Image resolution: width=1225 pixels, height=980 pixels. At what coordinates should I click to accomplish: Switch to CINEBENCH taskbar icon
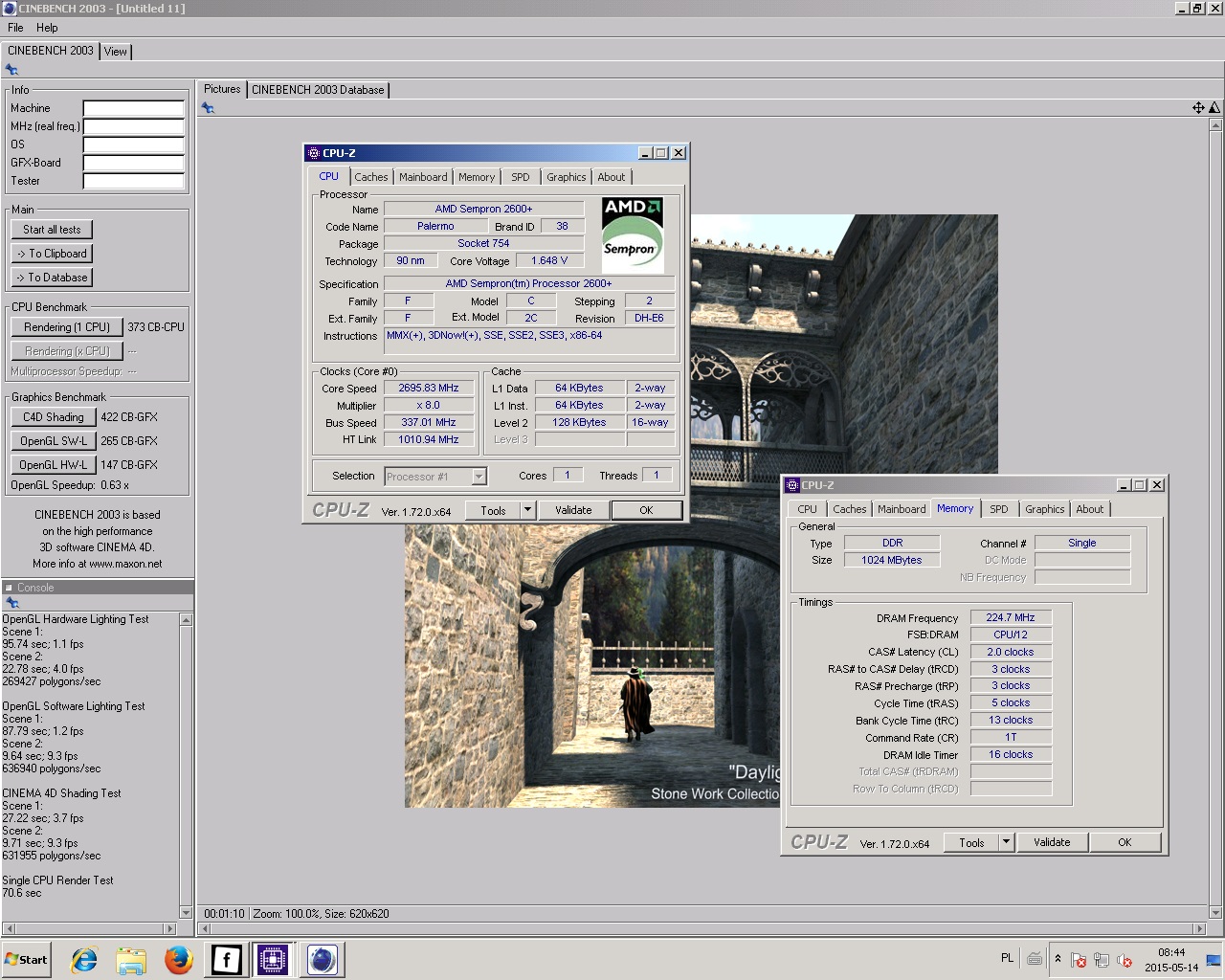323,960
